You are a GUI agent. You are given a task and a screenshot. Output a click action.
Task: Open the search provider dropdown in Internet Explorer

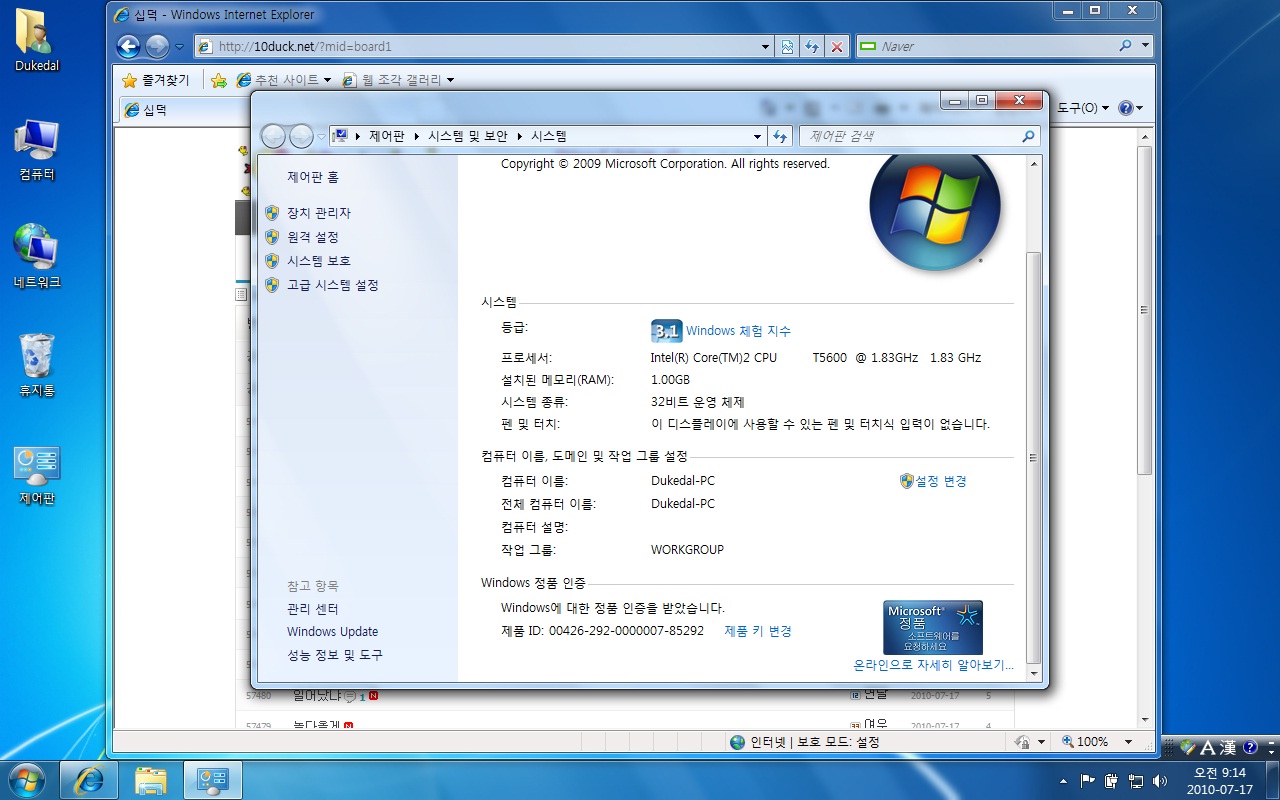click(1145, 46)
